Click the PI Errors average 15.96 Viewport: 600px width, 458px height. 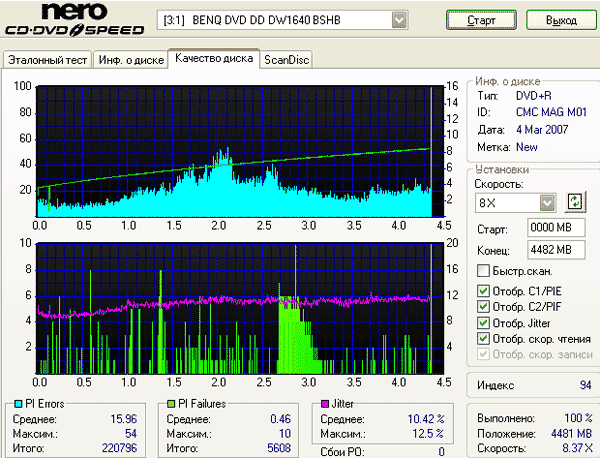124,419
